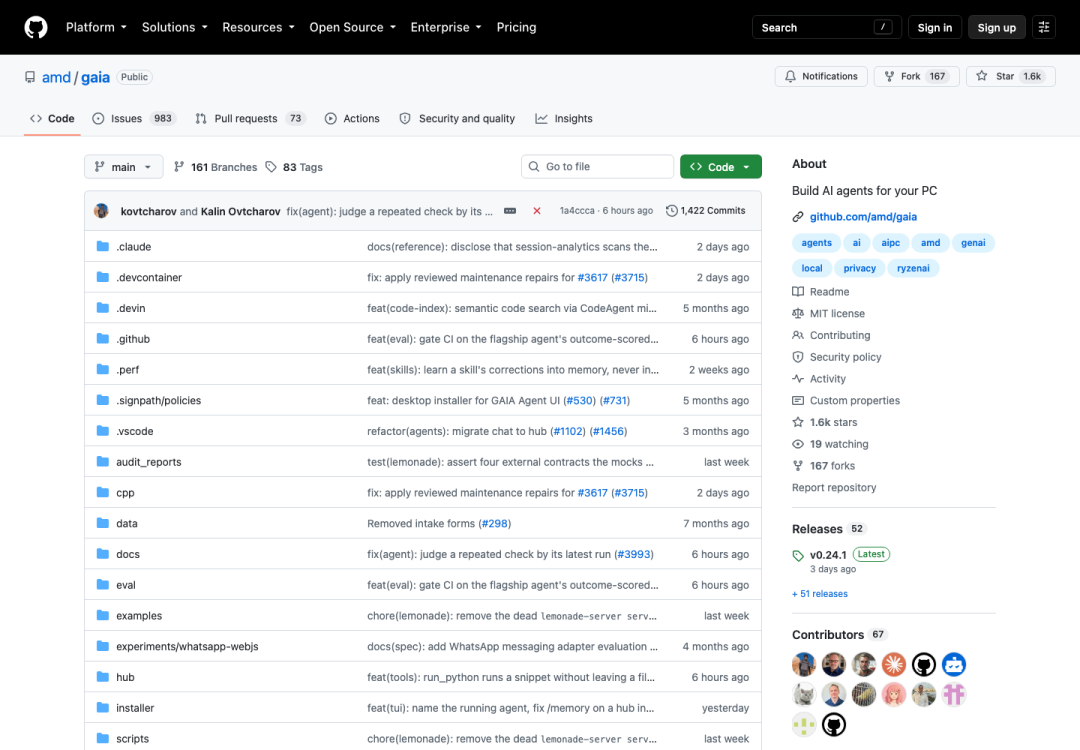Click the star icon in Star button
Image resolution: width=1080 pixels, height=750 pixels.
click(x=982, y=76)
